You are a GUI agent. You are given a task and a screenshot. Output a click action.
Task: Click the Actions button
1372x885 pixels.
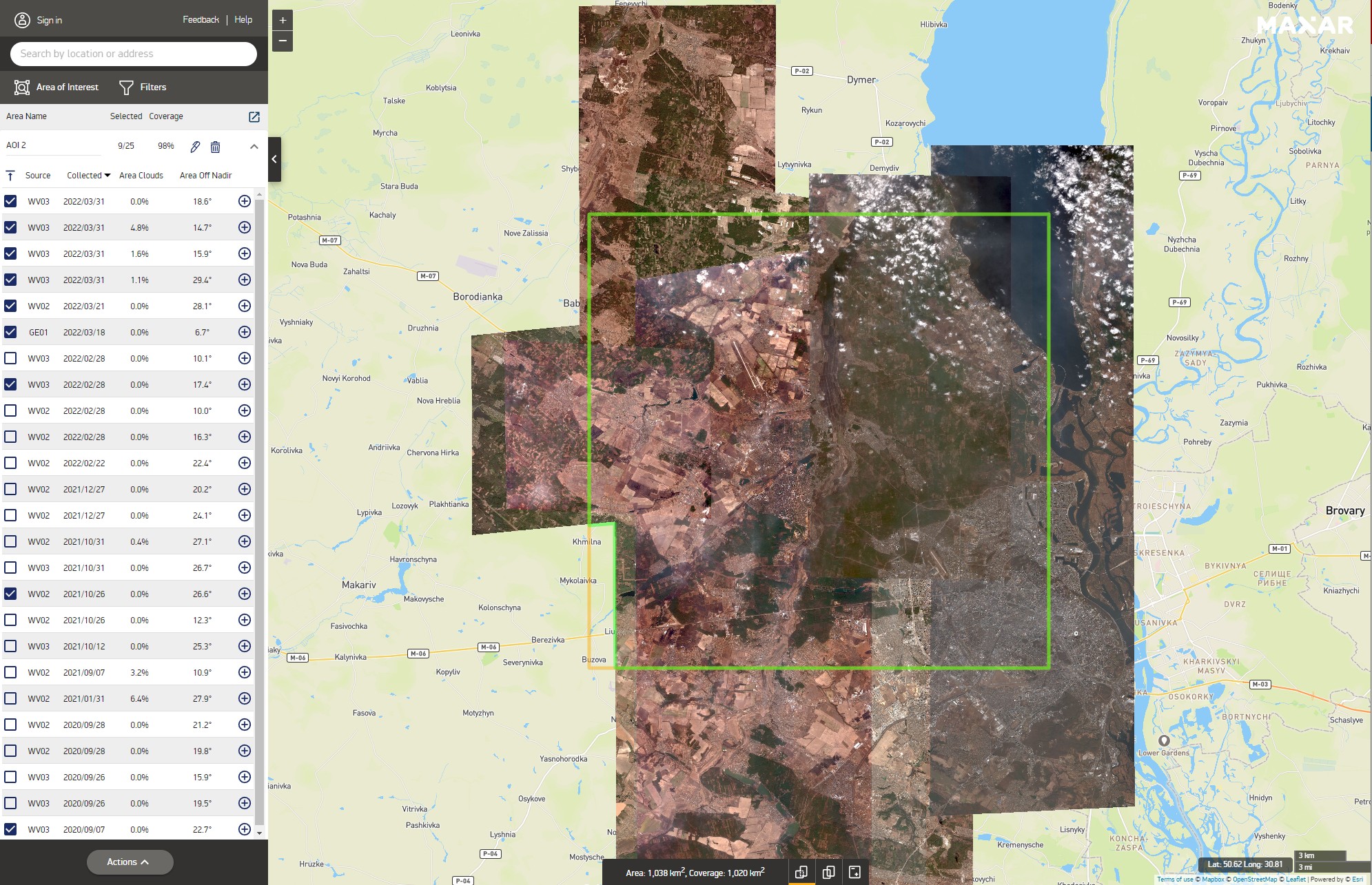pos(130,862)
